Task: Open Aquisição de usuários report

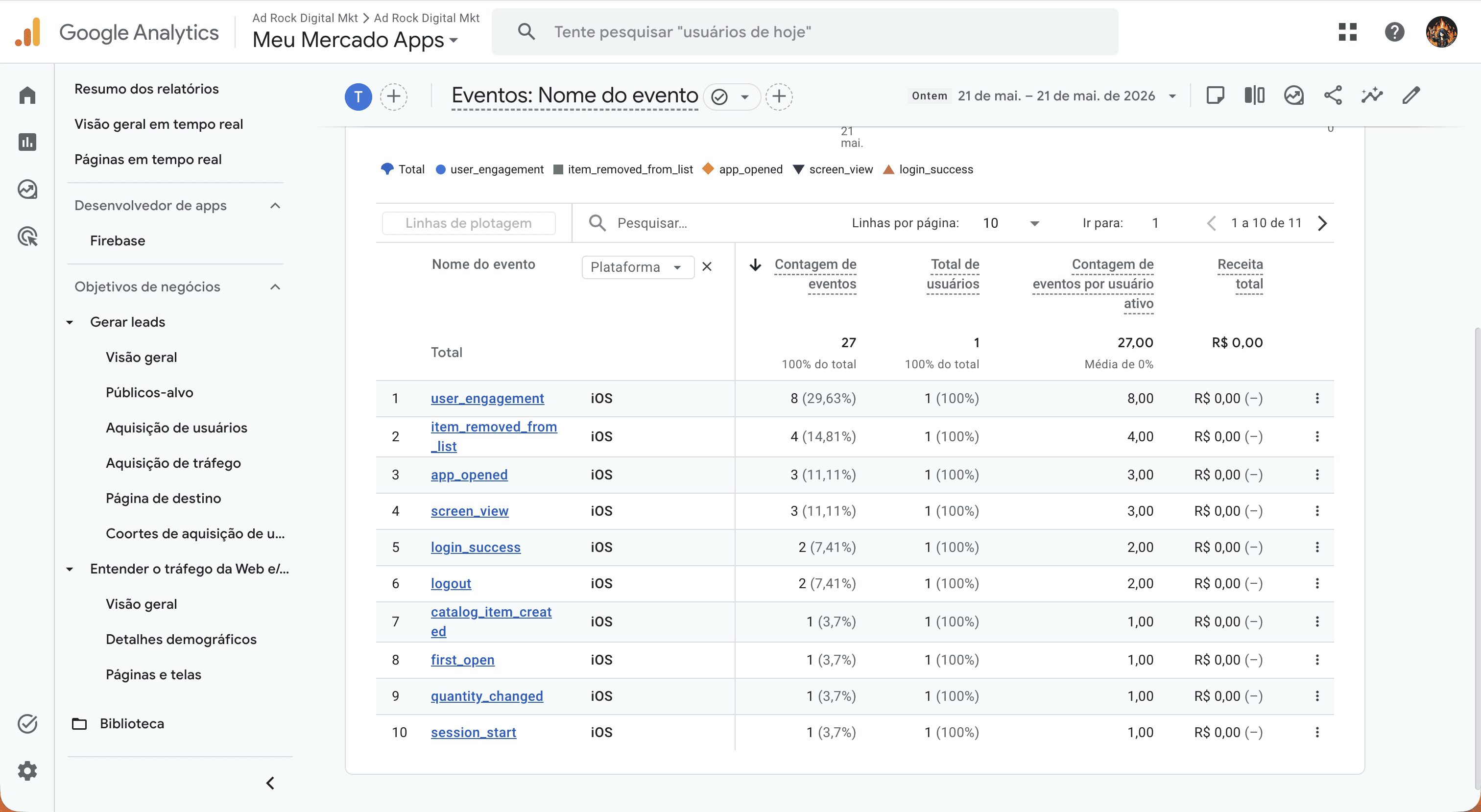Action: pos(176,428)
